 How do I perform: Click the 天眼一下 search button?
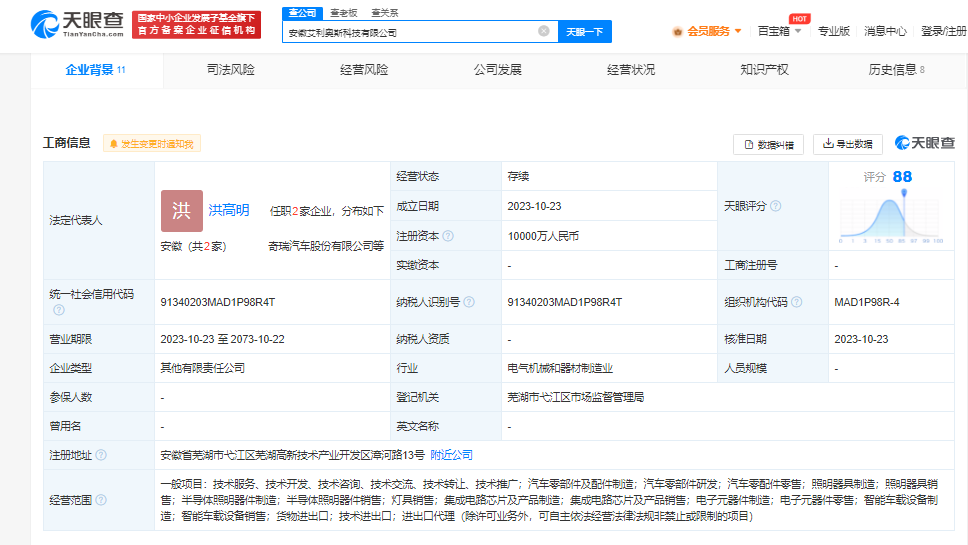coord(585,31)
